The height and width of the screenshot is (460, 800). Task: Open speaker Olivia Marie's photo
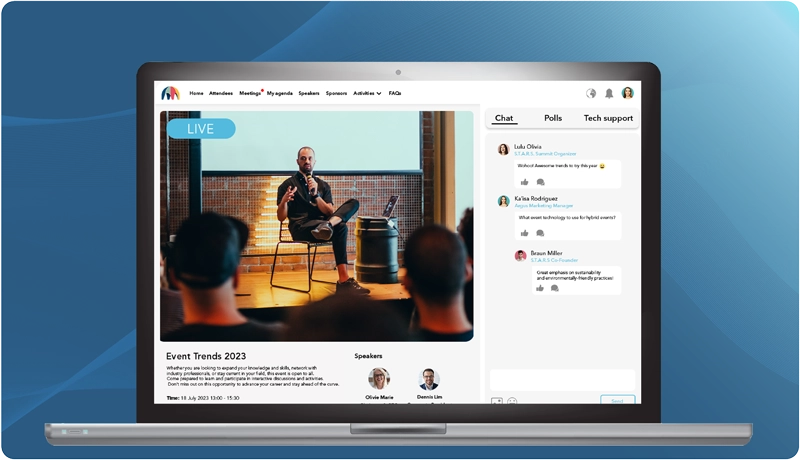click(379, 378)
